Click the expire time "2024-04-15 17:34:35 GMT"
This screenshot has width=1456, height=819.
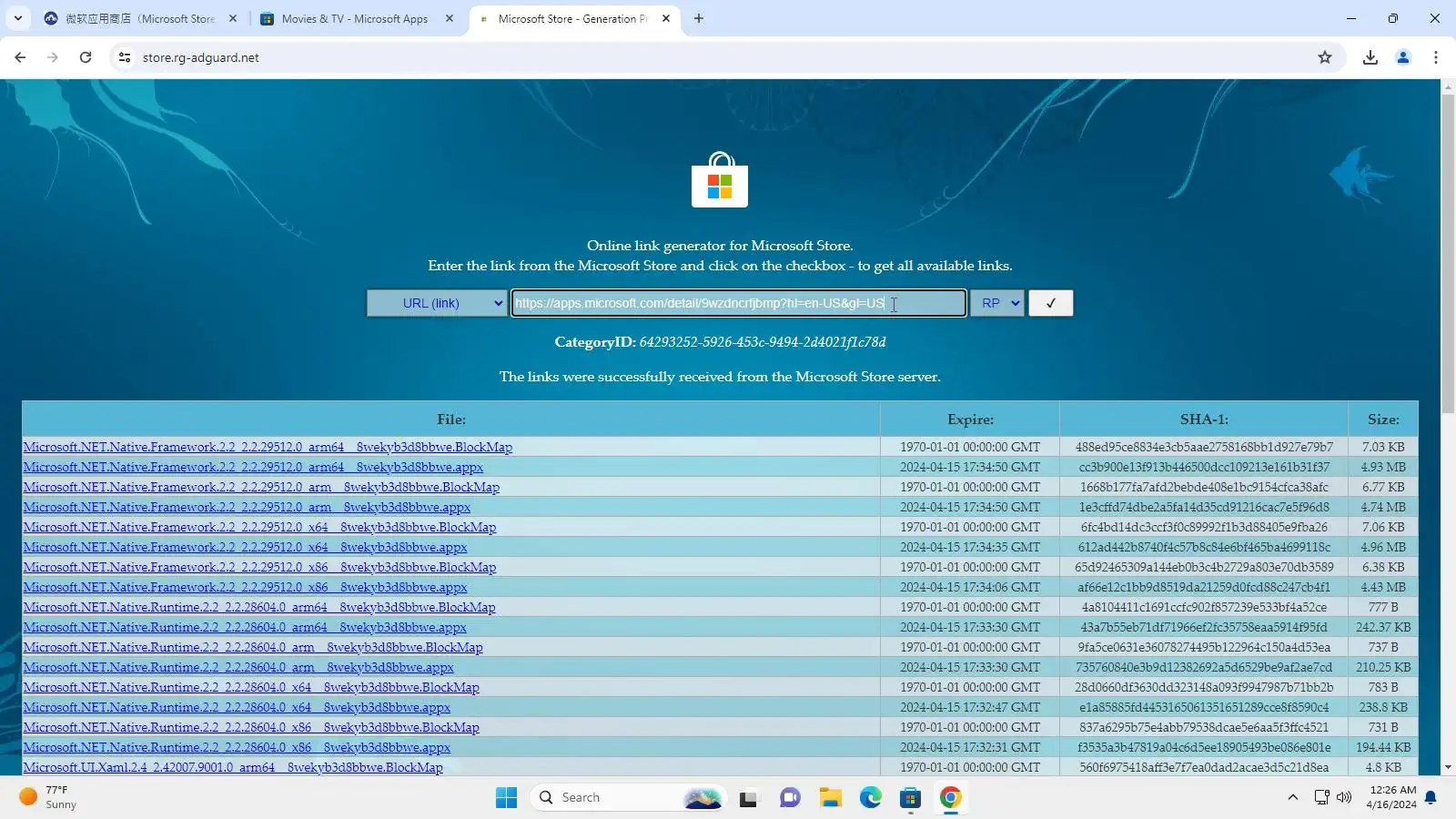point(970,547)
